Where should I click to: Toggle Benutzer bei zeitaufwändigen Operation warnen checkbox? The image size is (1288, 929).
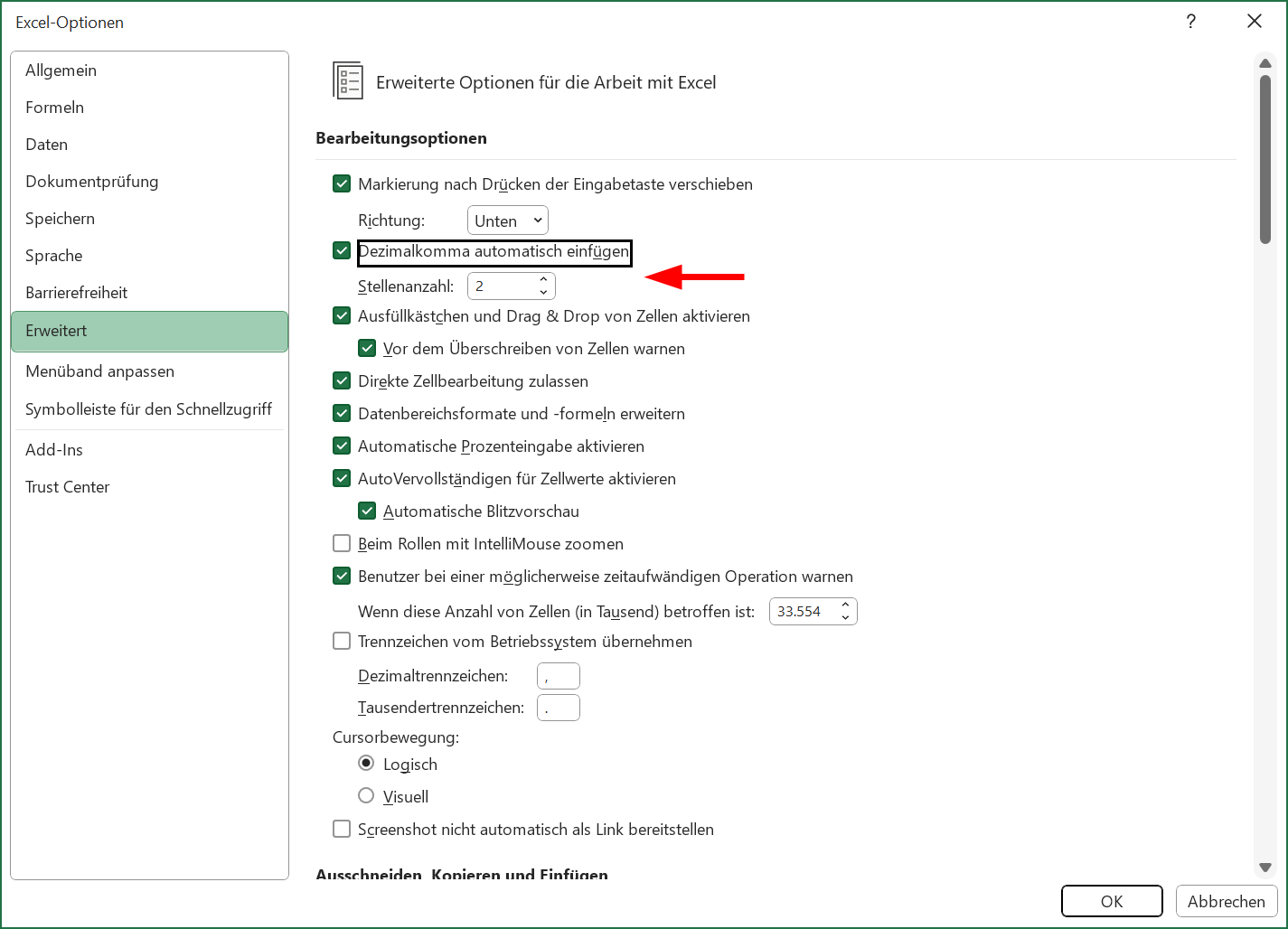(x=342, y=577)
